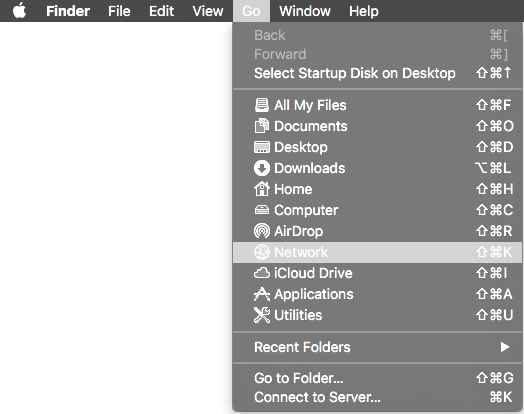Open the View menu
The image size is (524, 414).
pyautogui.click(x=208, y=11)
